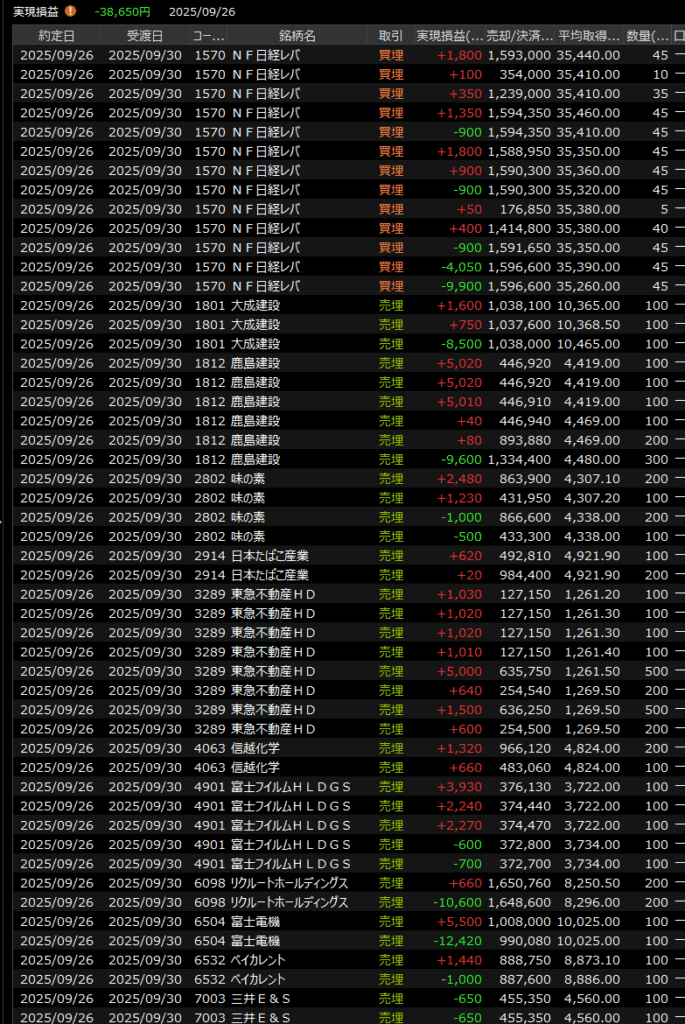Click the 取引 column header
The width and height of the screenshot is (685, 1024).
391,36
